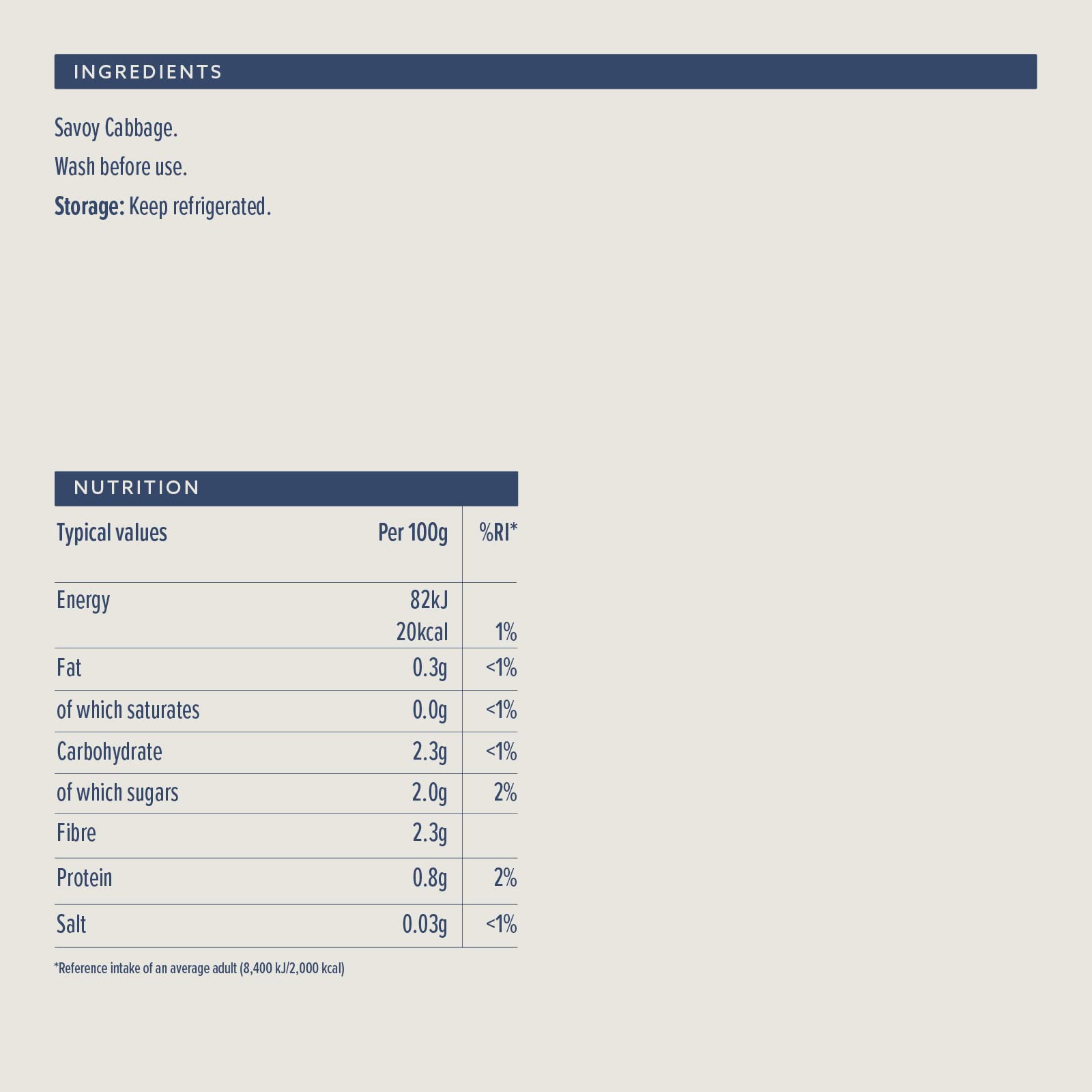This screenshot has height=1092, width=1092.
Task: Click the reference intake footnote text
Action: point(199,968)
